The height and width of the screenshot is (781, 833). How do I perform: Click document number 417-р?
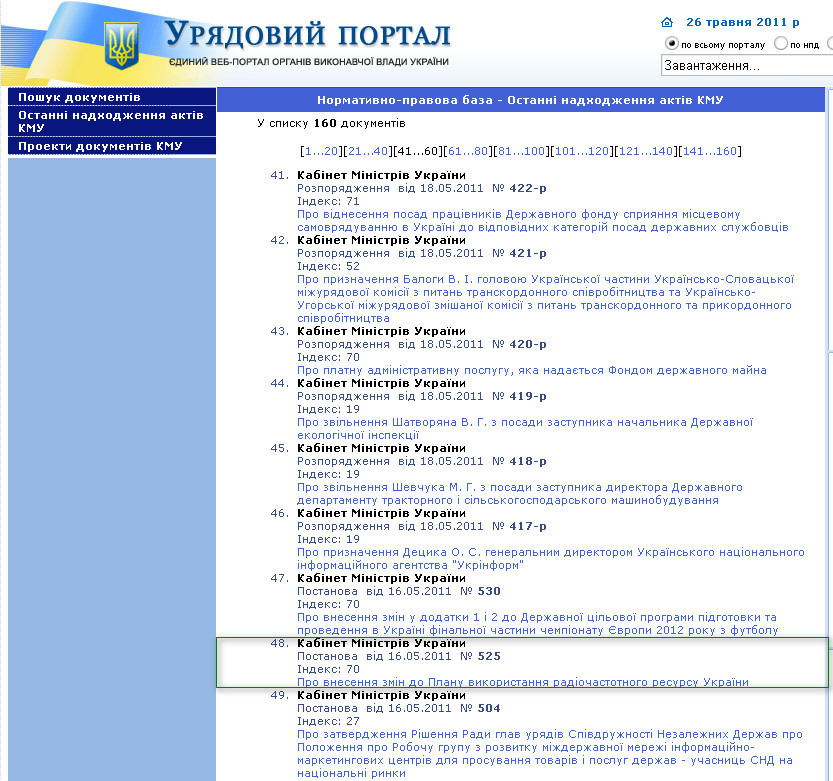click(x=528, y=527)
